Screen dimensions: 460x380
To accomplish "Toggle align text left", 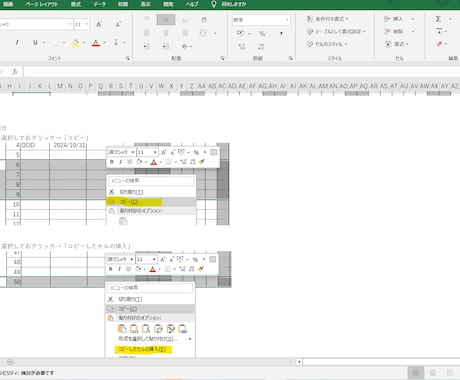I will pyautogui.click(x=146, y=33).
